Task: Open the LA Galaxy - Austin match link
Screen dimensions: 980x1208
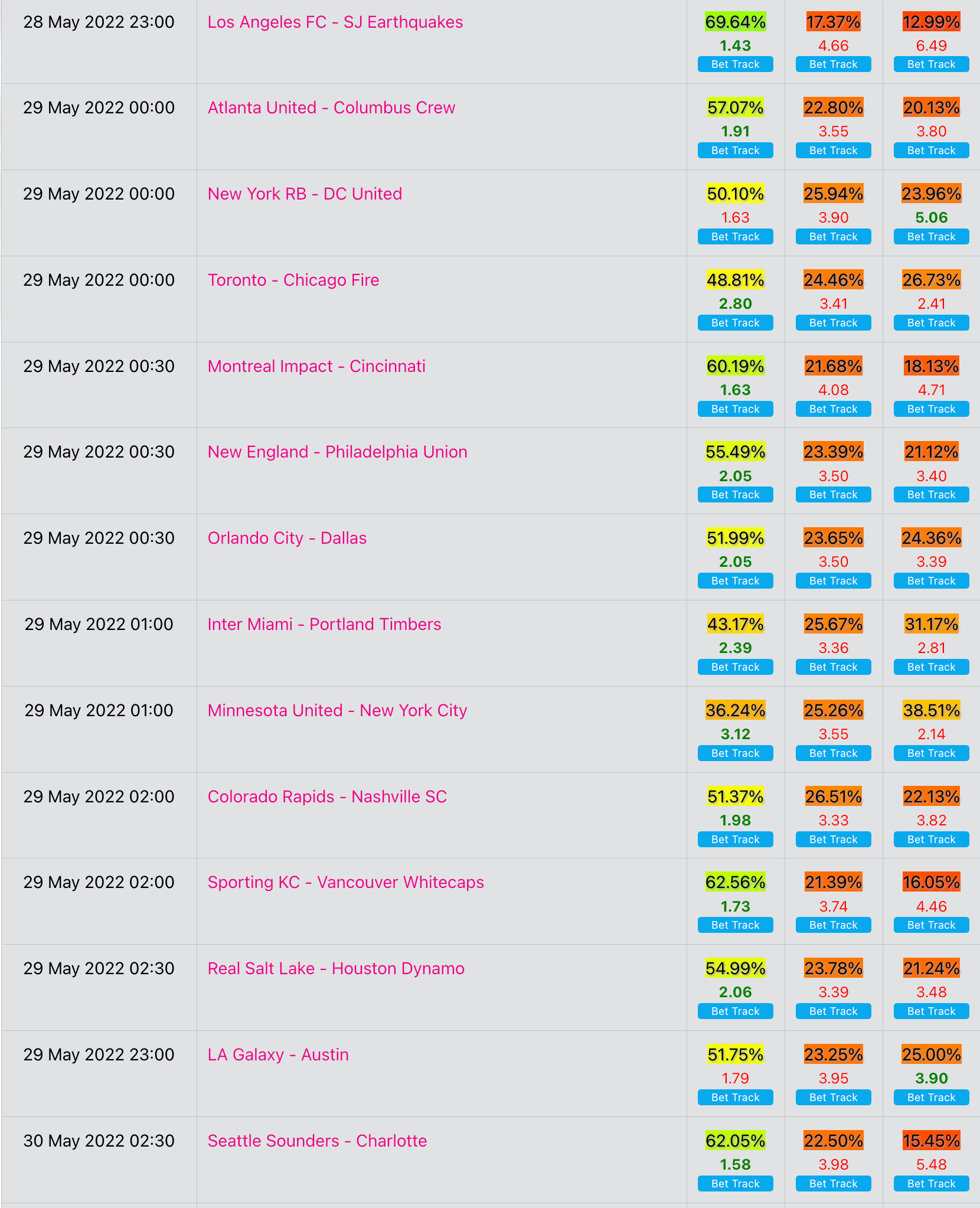Action: tap(278, 1055)
